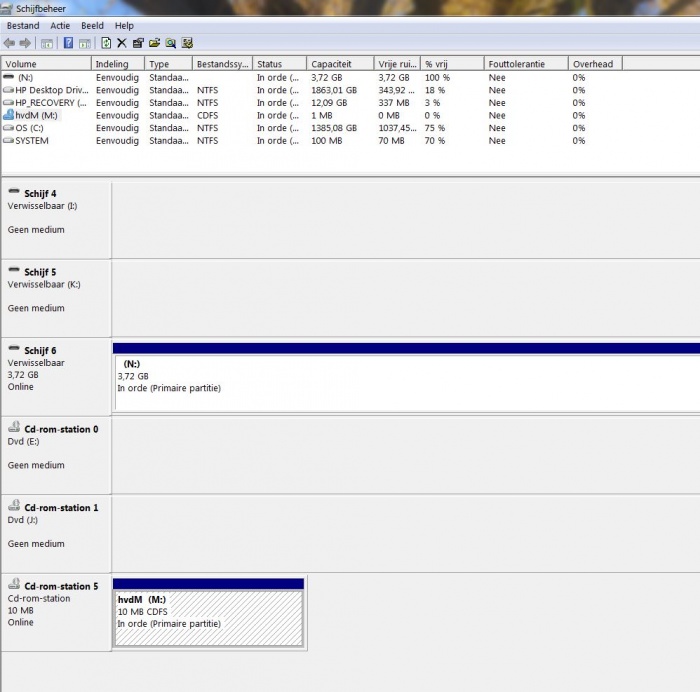Click the Cd-rom-station 5 label
The width and height of the screenshot is (700, 692).
(61, 586)
